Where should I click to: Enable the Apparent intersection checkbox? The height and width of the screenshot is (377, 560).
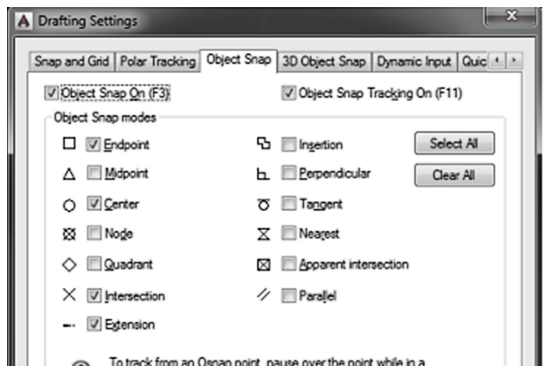[289, 264]
